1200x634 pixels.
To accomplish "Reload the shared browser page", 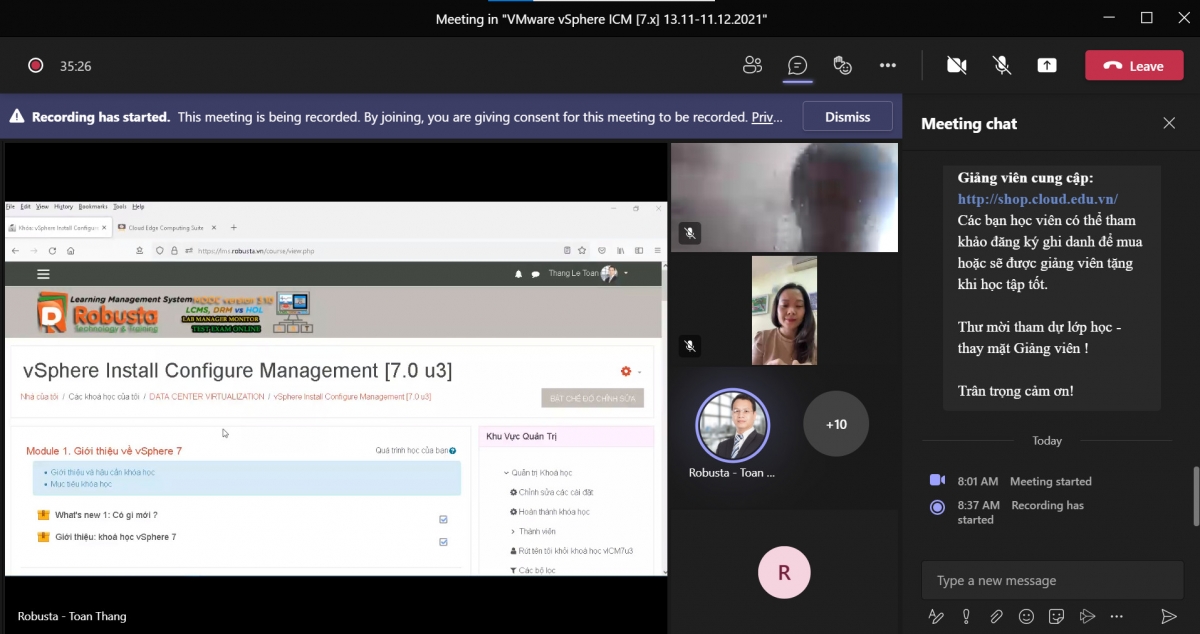I will pyautogui.click(x=52, y=251).
